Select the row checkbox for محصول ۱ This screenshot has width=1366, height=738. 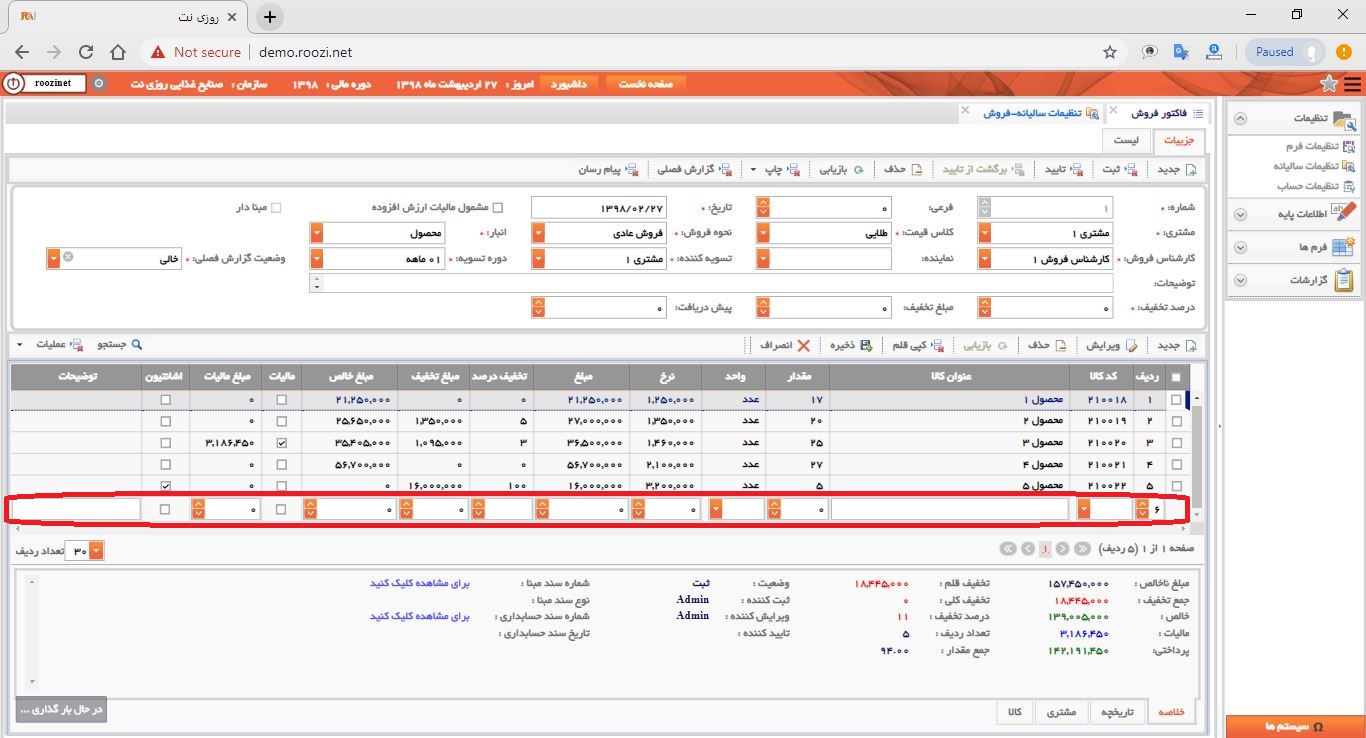(1175, 400)
